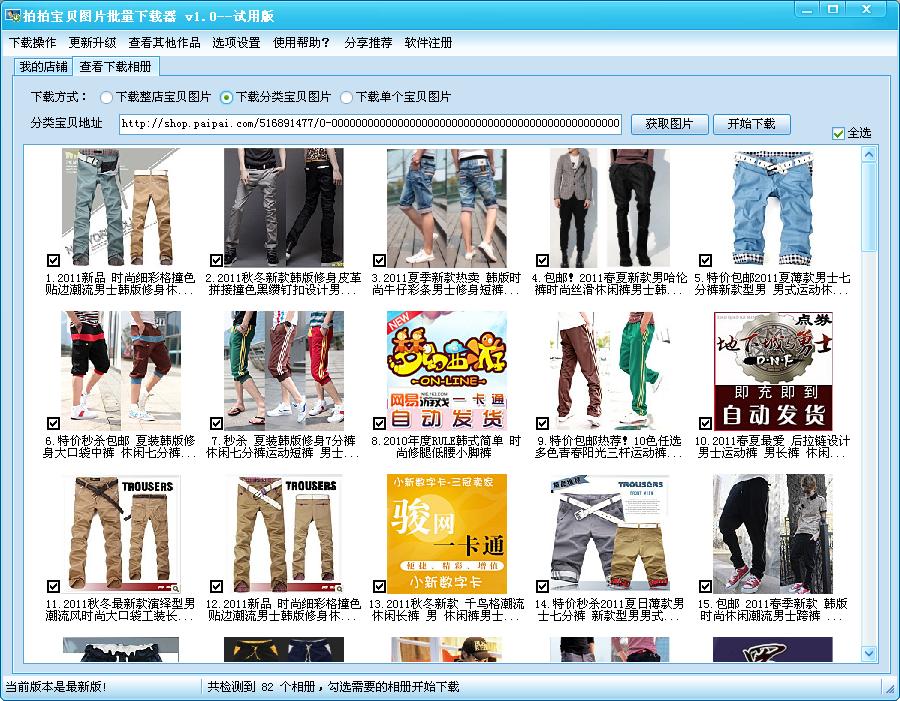Uncheck item 11 checkbox 大口袋工装长裤
The height and width of the screenshot is (701, 900).
coord(53,586)
